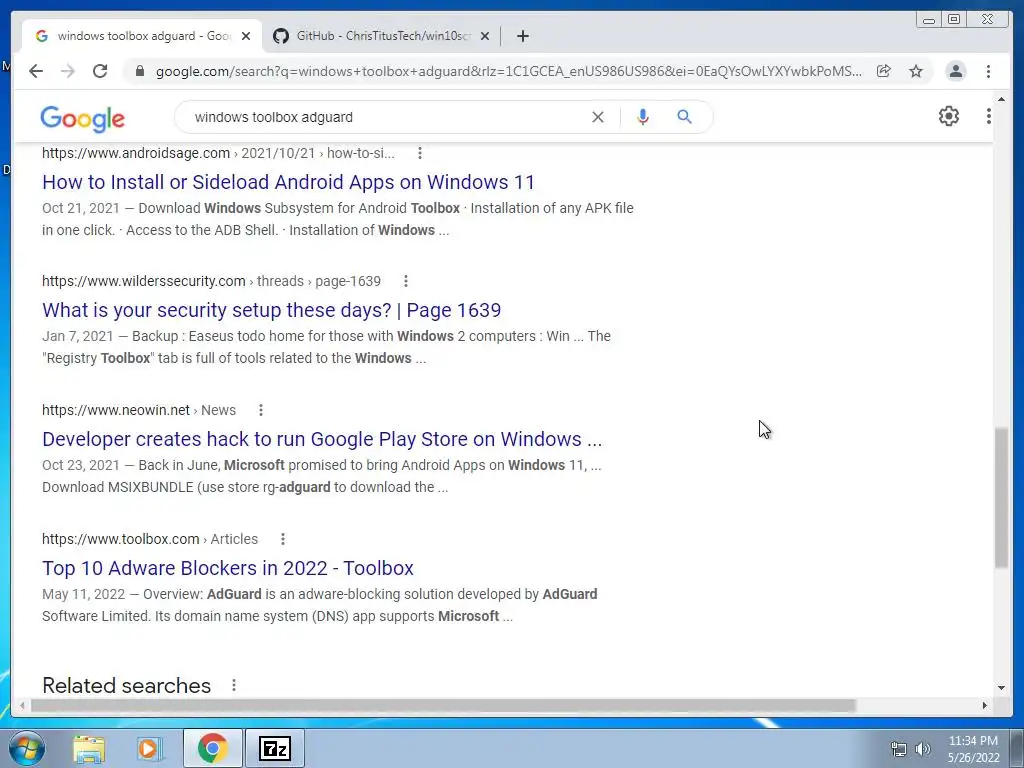Open a new tab with the plus button
Image resolution: width=1024 pixels, height=768 pixels.
tap(522, 36)
